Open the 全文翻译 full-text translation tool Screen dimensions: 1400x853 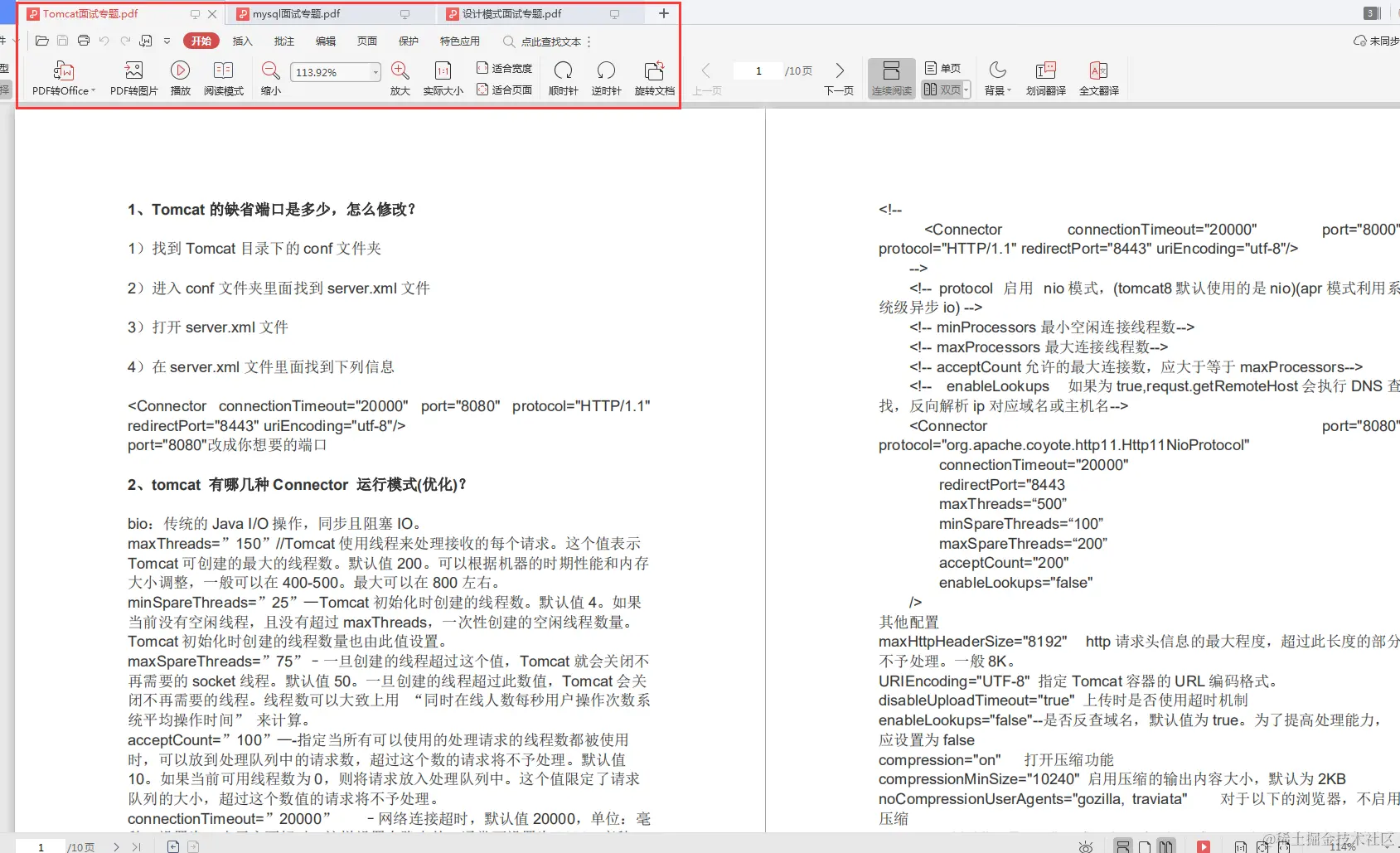click(x=1099, y=77)
